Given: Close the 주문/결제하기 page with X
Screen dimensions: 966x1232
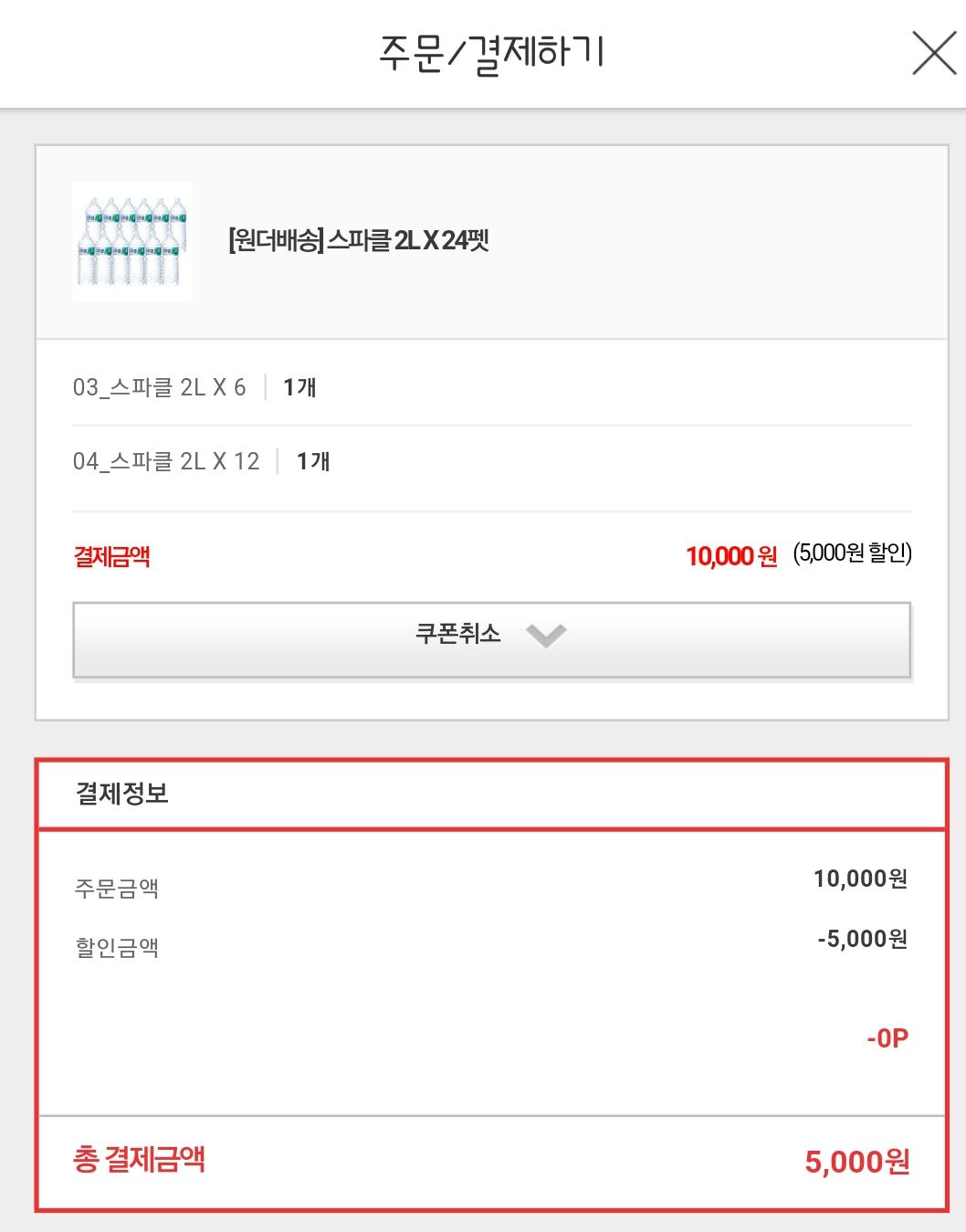Looking at the screenshot, I should click(x=933, y=54).
